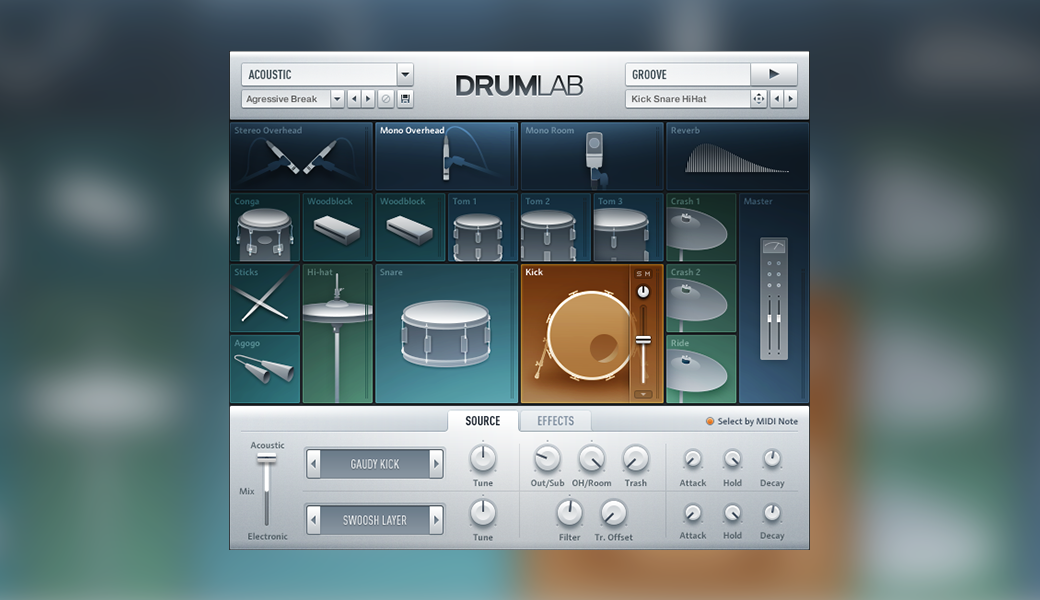Select next groove next to Kick Snare HiHat

point(791,99)
